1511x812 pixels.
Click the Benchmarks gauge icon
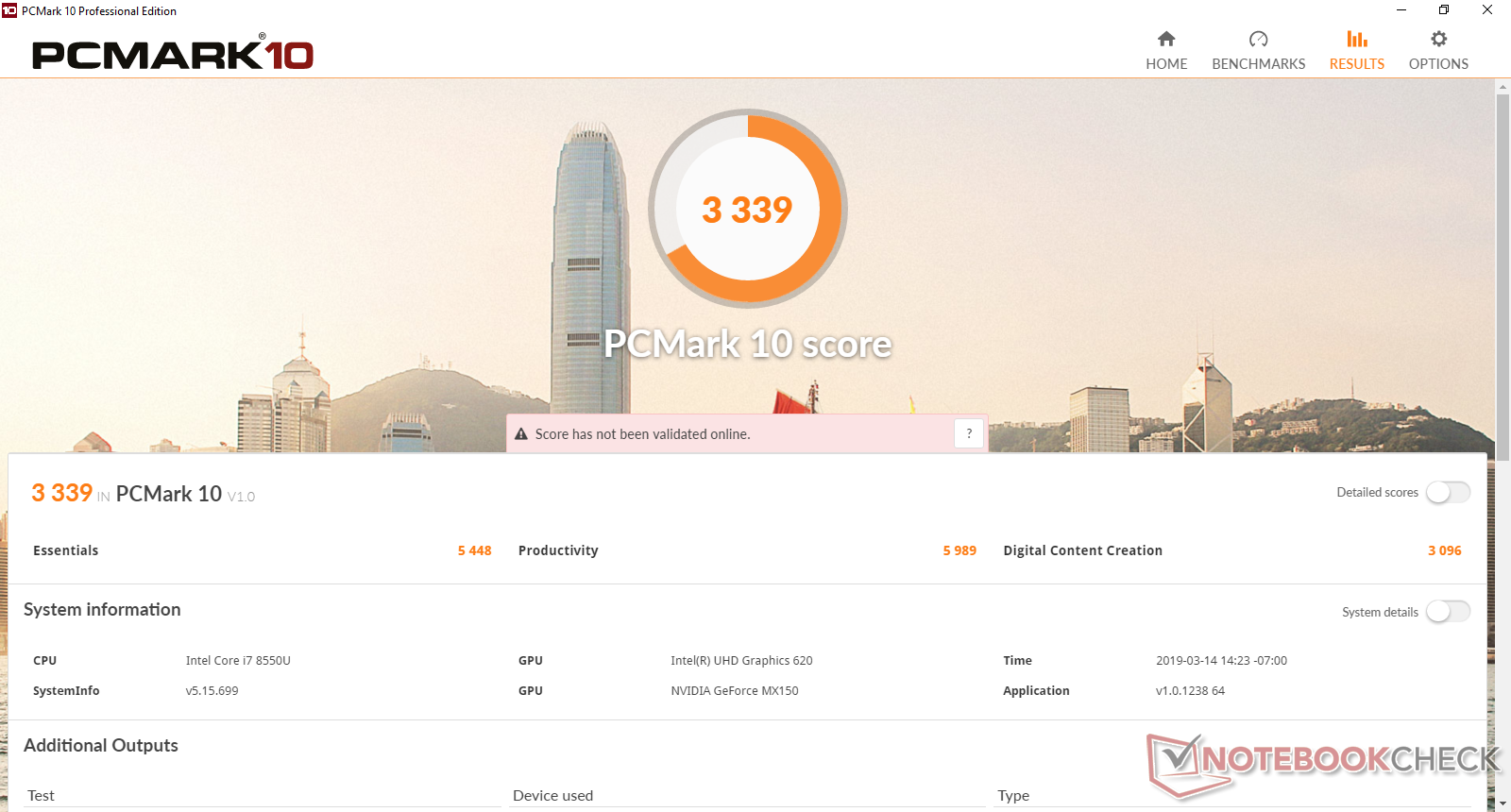tap(1258, 39)
